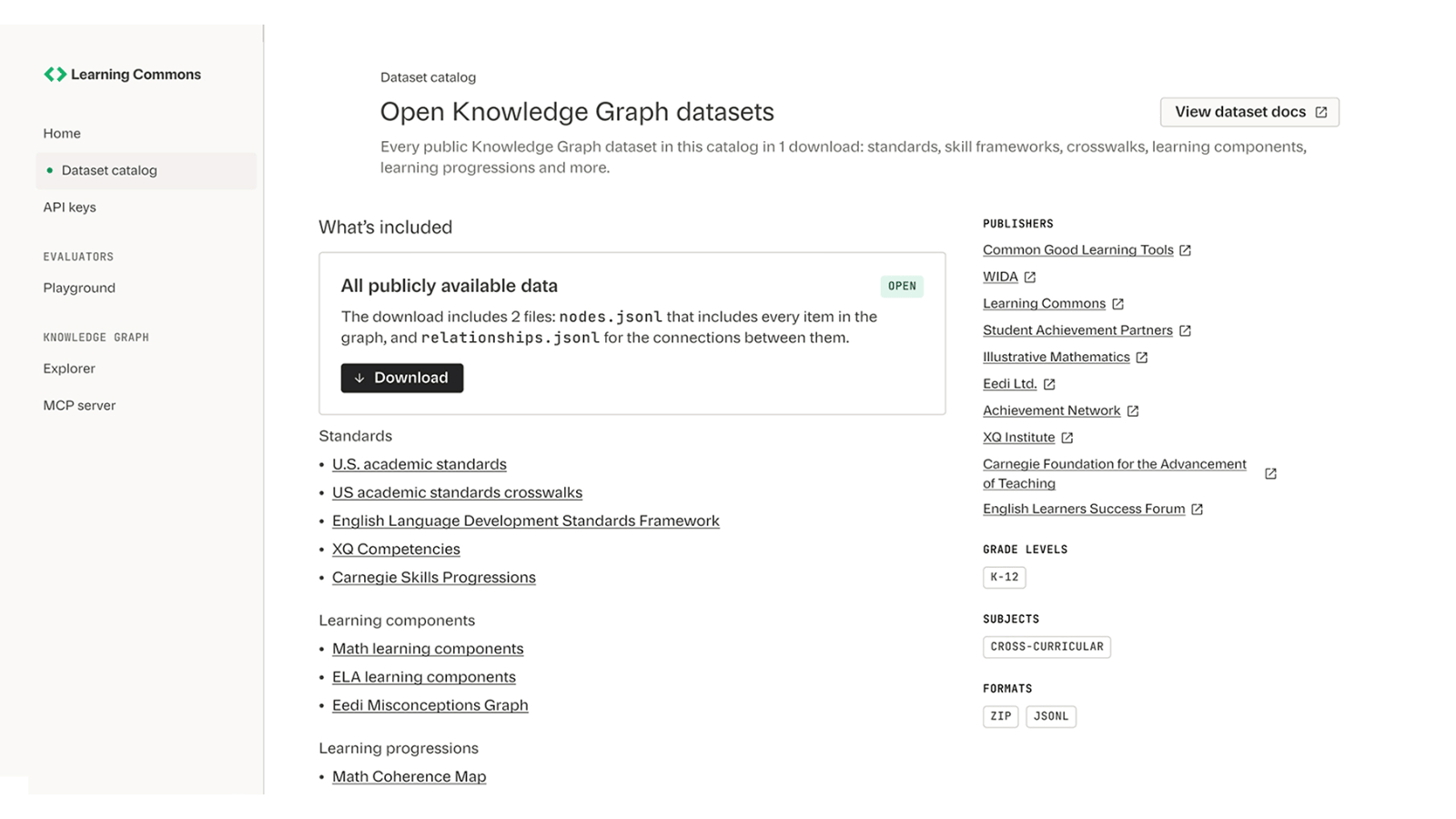Visit Common Good Learning Tools publisher link
The image size is (1456, 819).
pos(1078,250)
